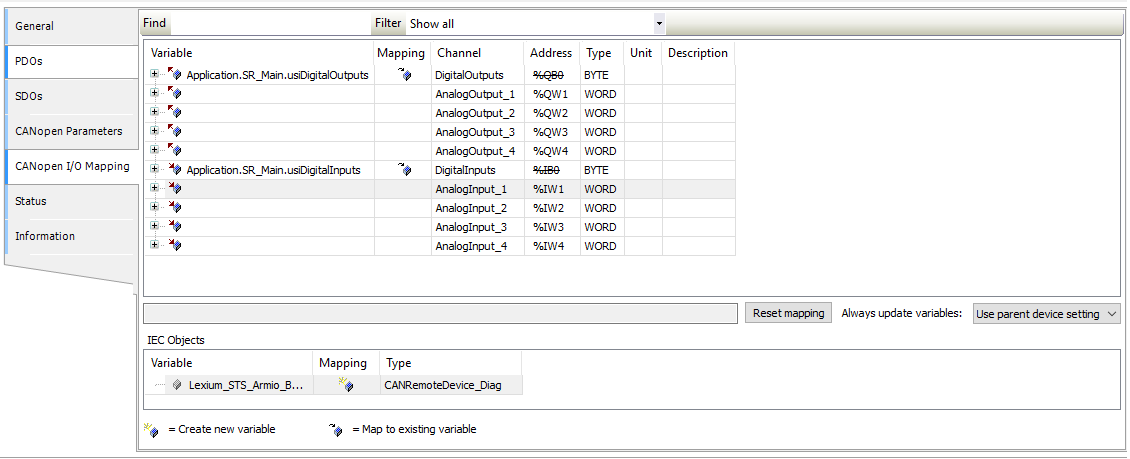
Task: Click the input channel icon for AnalogInput_1
Action: 175,189
